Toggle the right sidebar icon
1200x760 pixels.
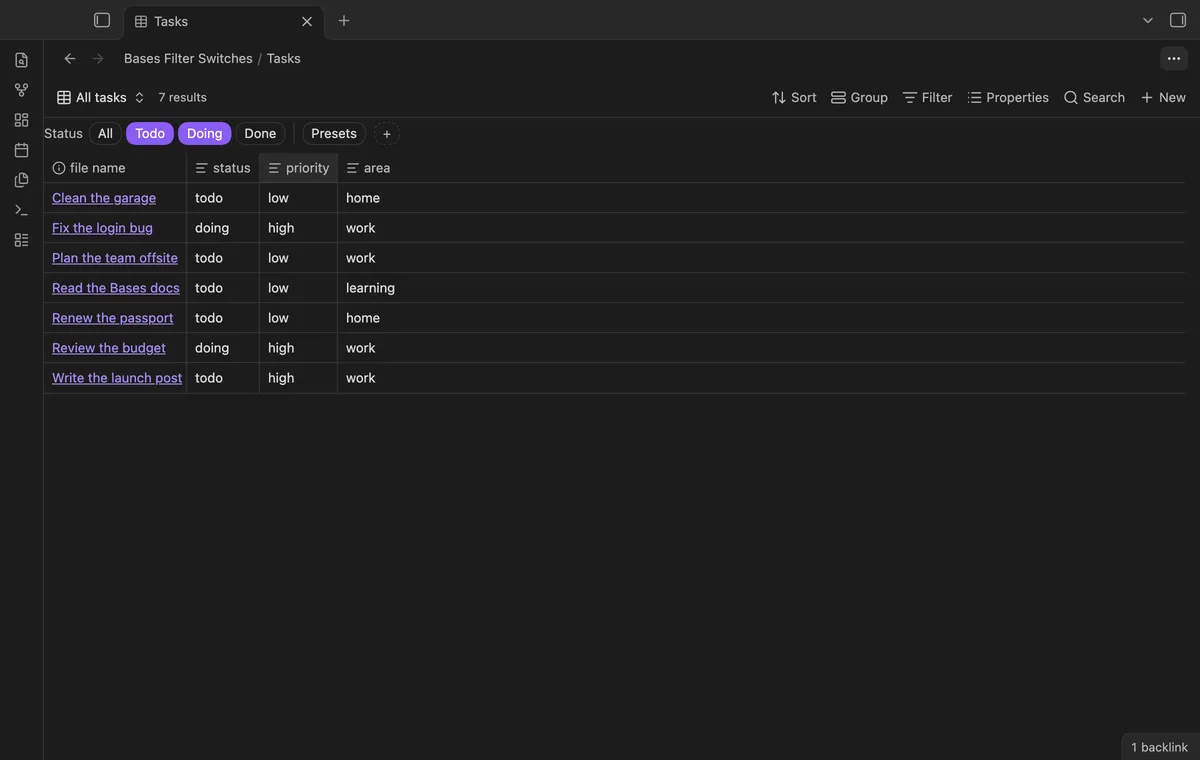tap(1178, 20)
